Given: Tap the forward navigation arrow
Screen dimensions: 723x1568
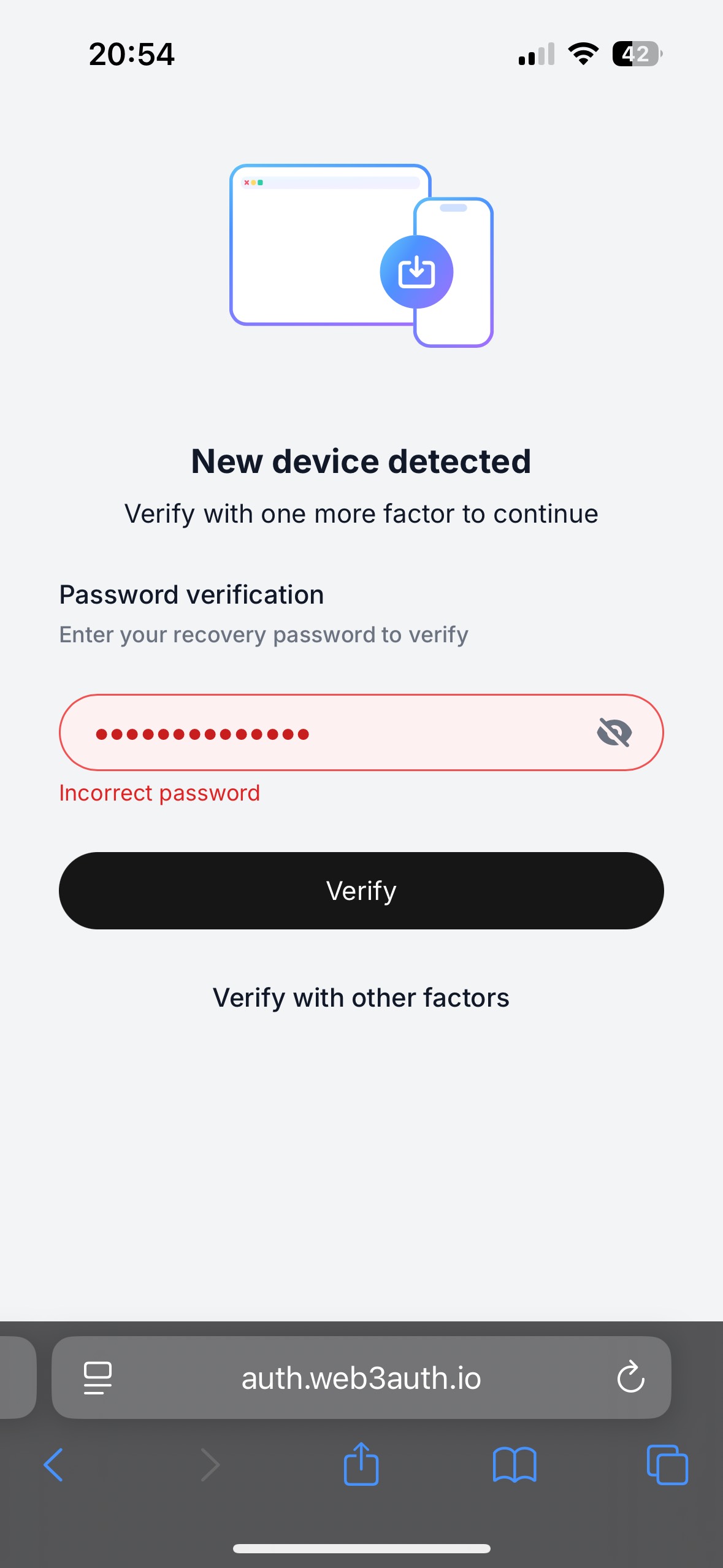Looking at the screenshot, I should click(210, 1465).
